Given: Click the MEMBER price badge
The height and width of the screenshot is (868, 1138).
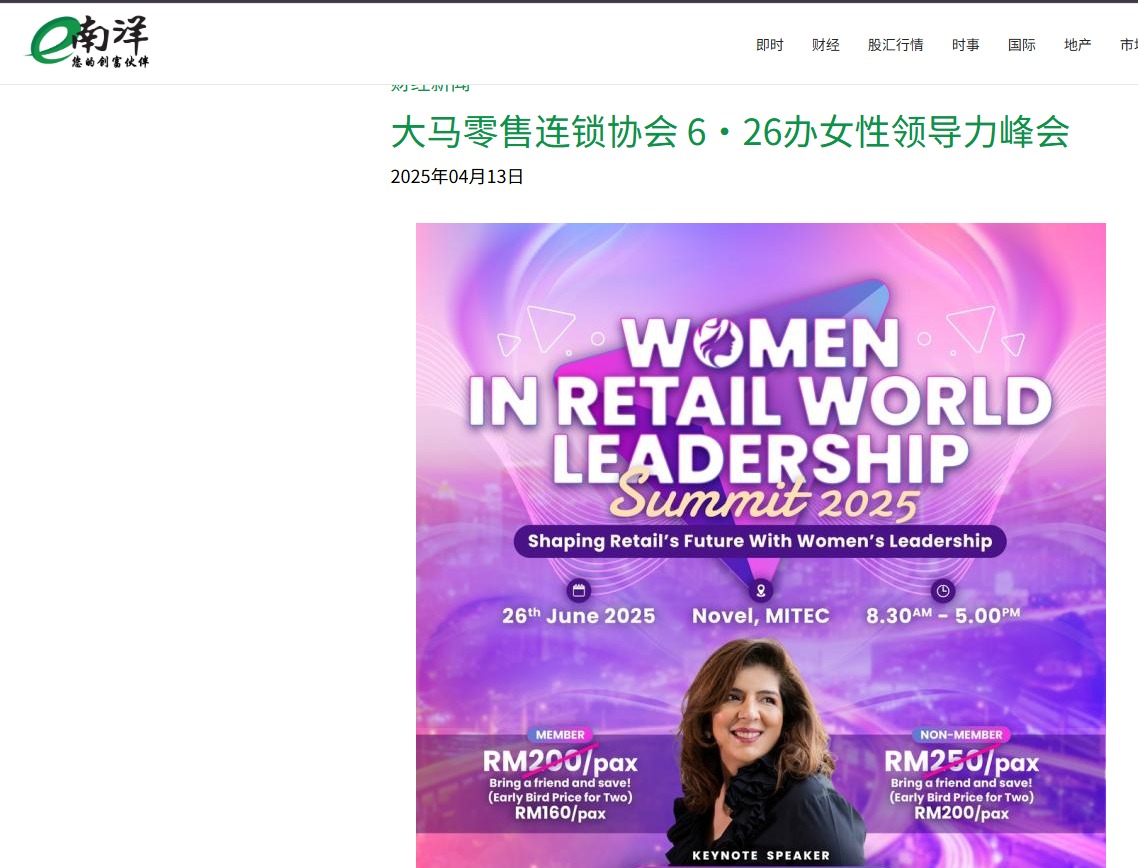Looking at the screenshot, I should (560, 735).
